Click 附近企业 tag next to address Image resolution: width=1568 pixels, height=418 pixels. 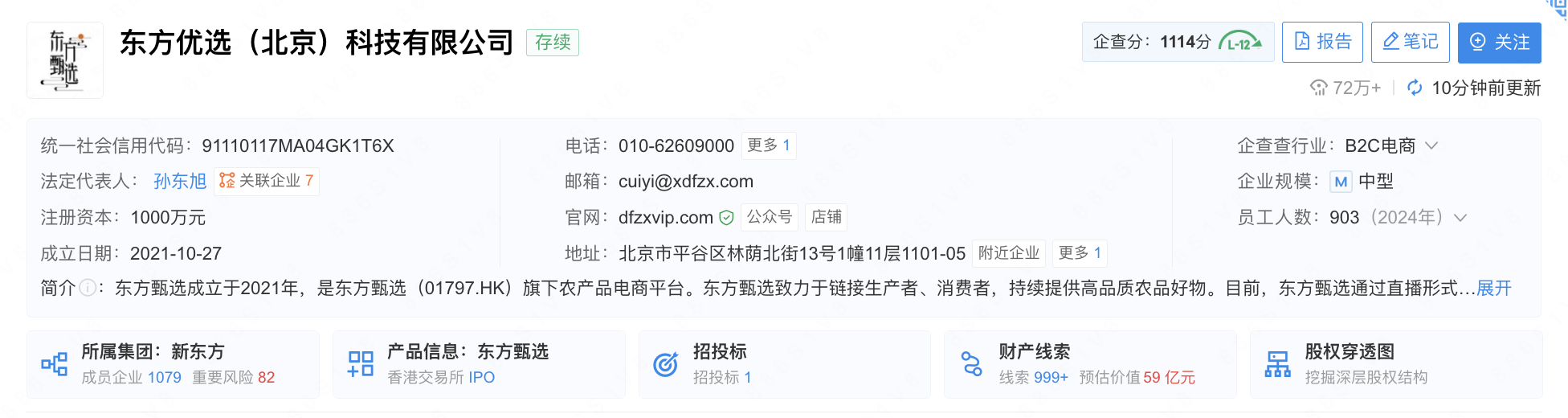[1009, 253]
